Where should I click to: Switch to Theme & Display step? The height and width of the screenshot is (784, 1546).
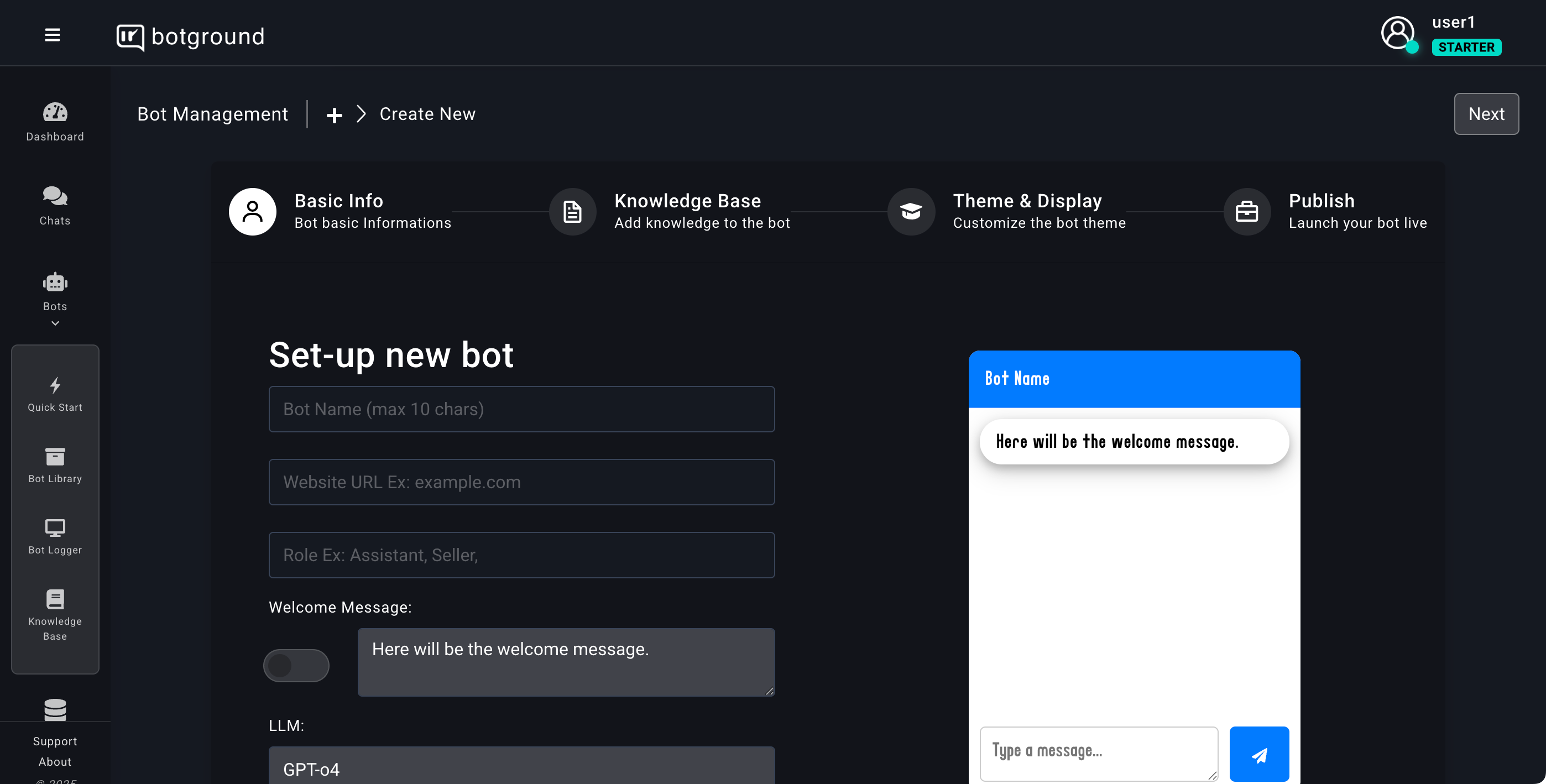[911, 211]
